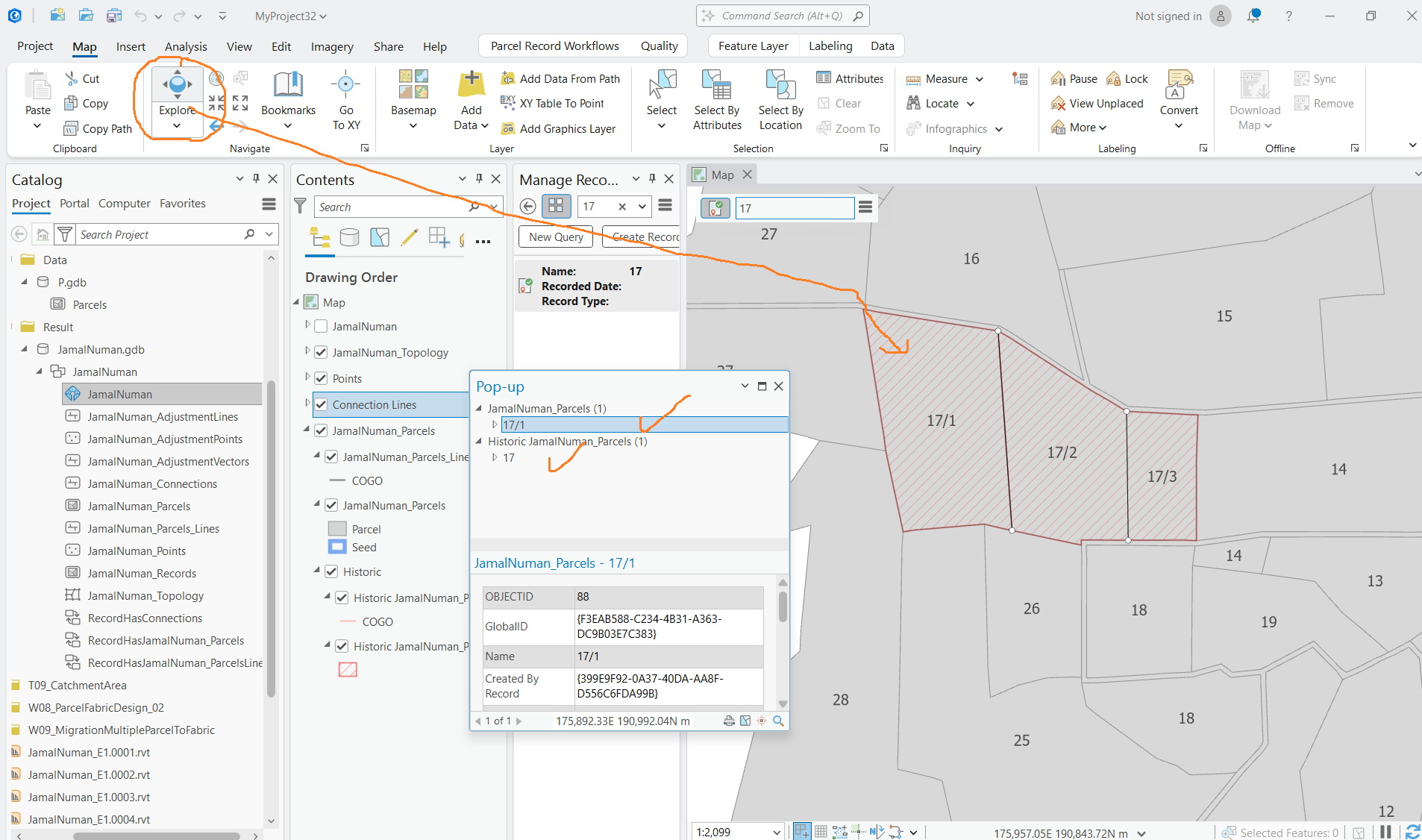Expand the 17/1 entry in Pop-up

[x=494, y=424]
